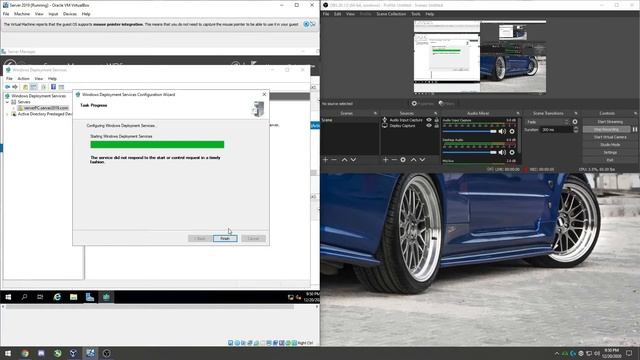Open the Input menu in VirtualBox
Screen dimensions: 640x360
point(53,14)
